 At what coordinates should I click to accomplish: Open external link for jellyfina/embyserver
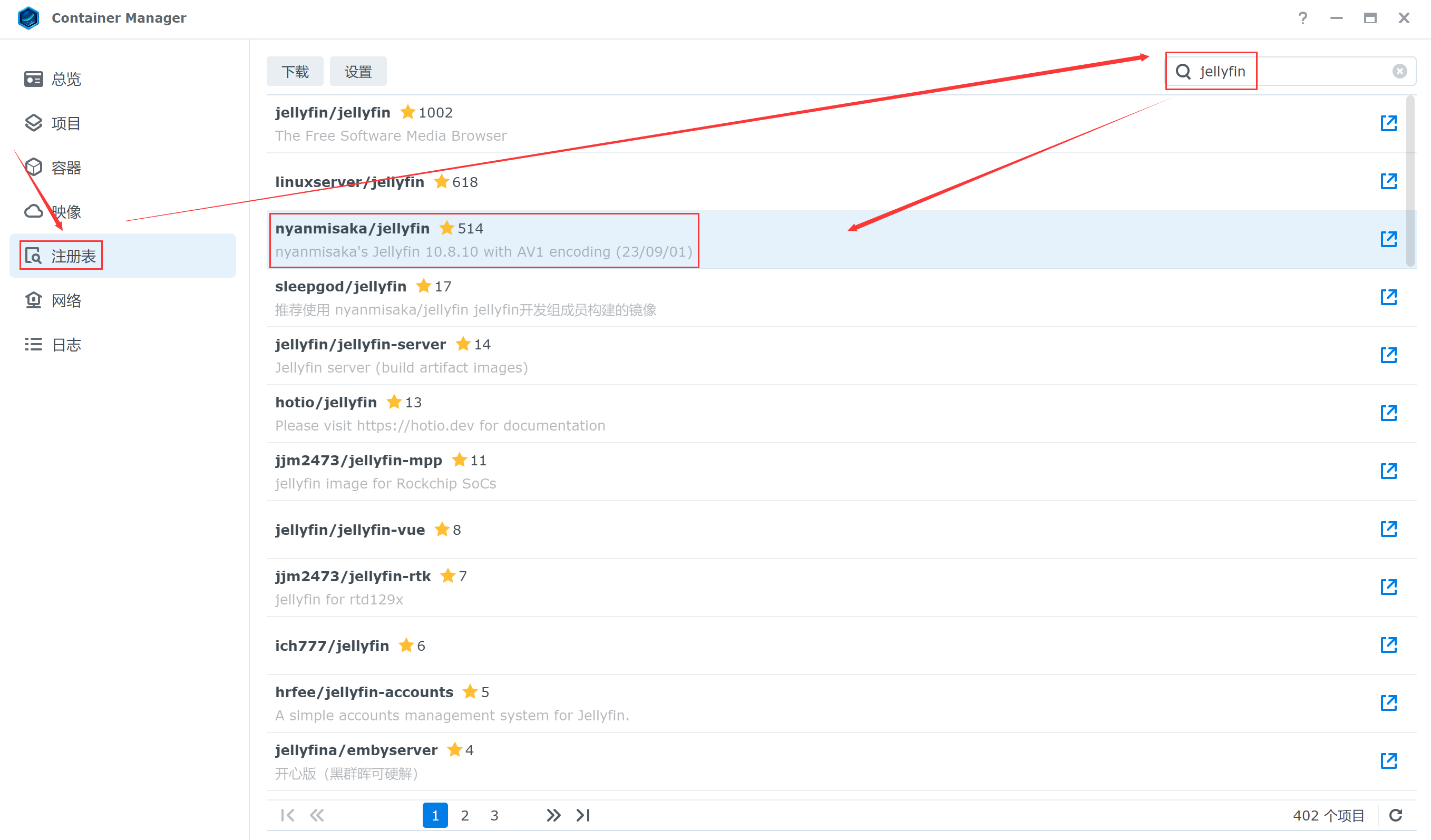(1388, 760)
